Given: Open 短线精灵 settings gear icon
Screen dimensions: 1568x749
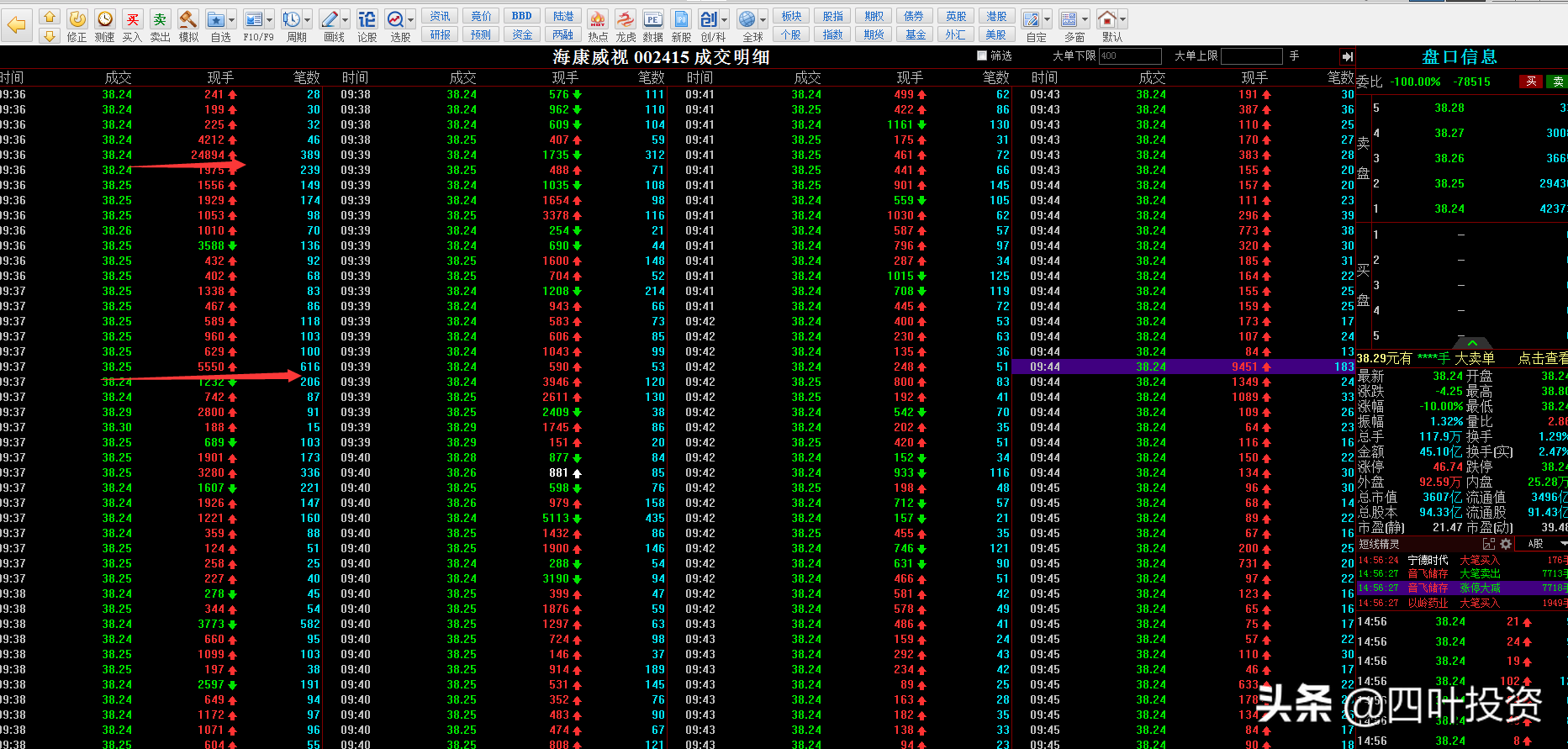Looking at the screenshot, I should click(x=1506, y=544).
